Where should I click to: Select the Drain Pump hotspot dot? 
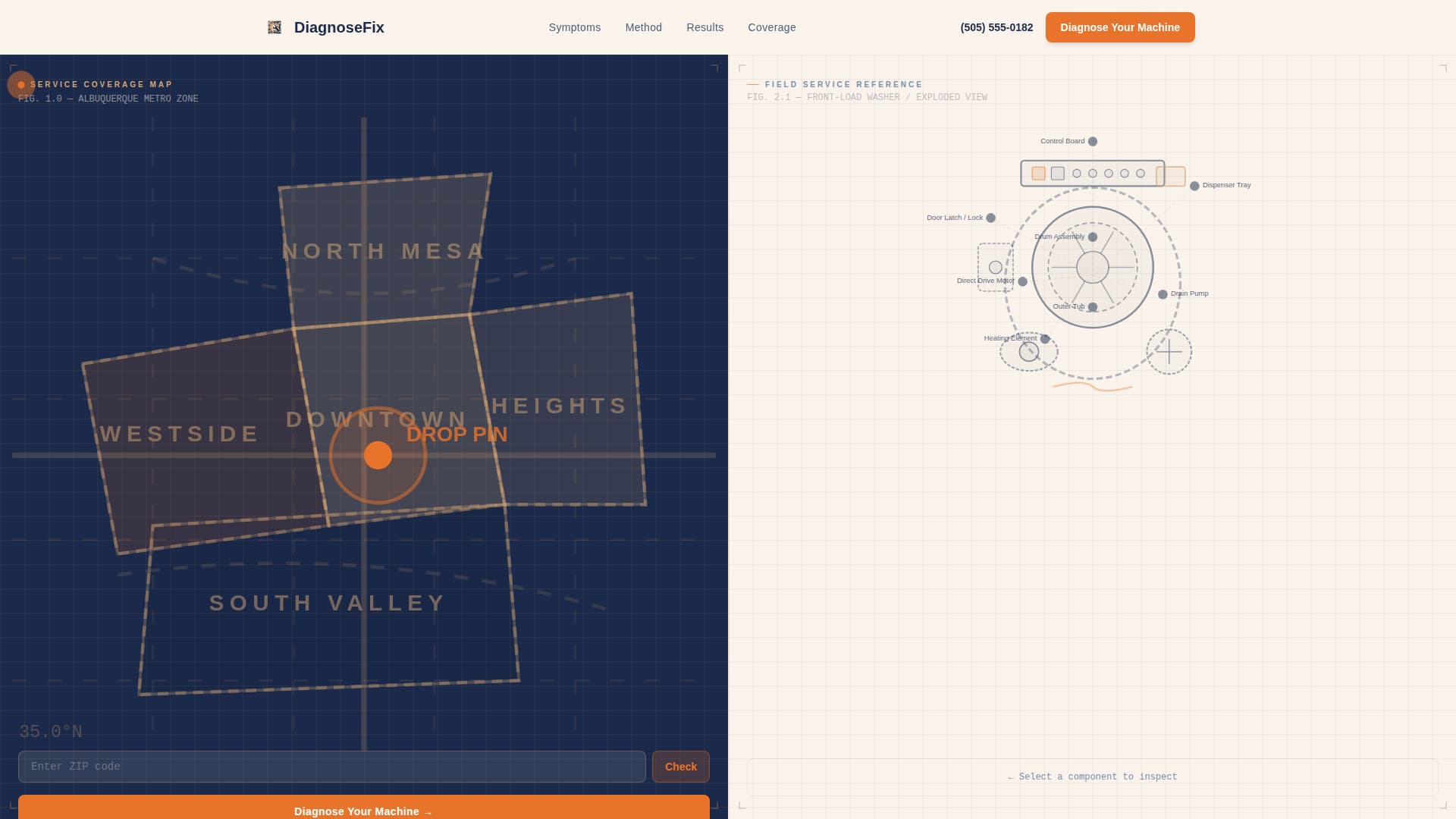(1163, 294)
